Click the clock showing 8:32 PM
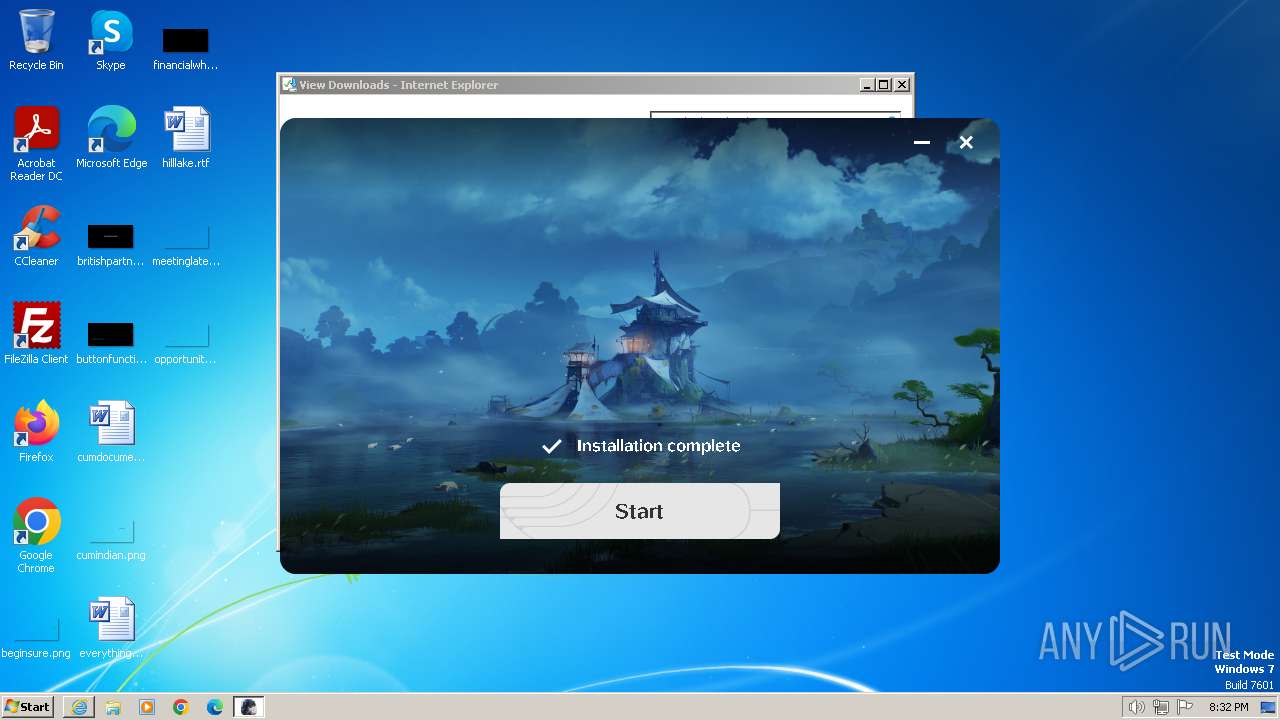This screenshot has height=720, width=1280. coord(1228,707)
